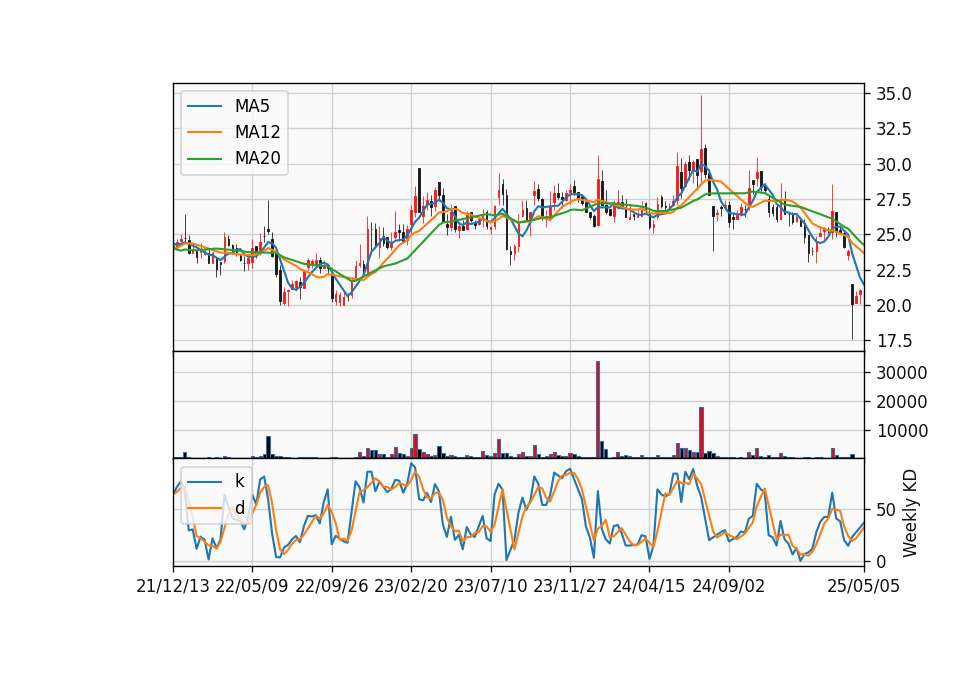Click the 30.0 price axis tick

tap(894, 165)
